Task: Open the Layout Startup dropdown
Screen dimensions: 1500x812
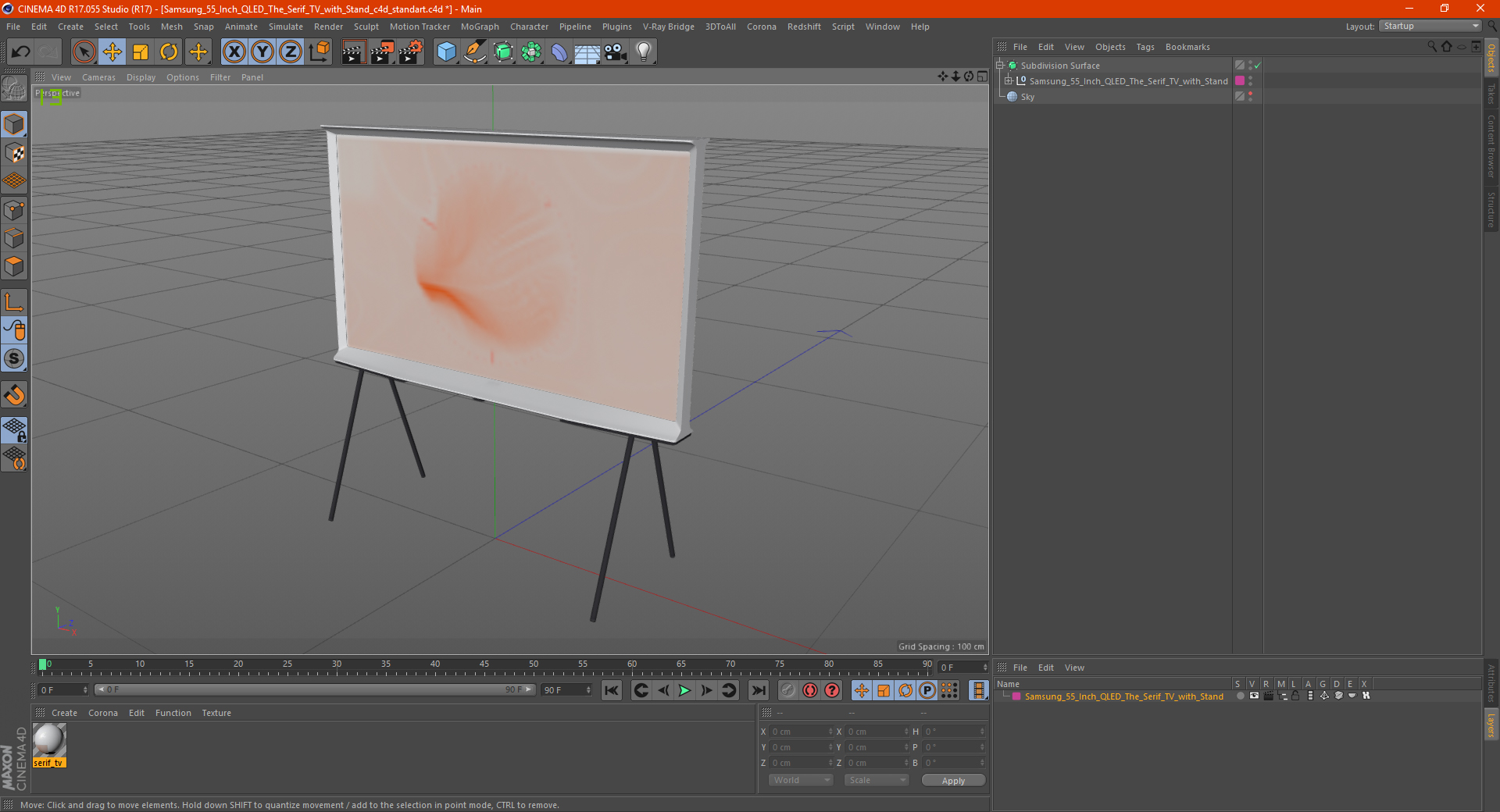Action: [1430, 26]
